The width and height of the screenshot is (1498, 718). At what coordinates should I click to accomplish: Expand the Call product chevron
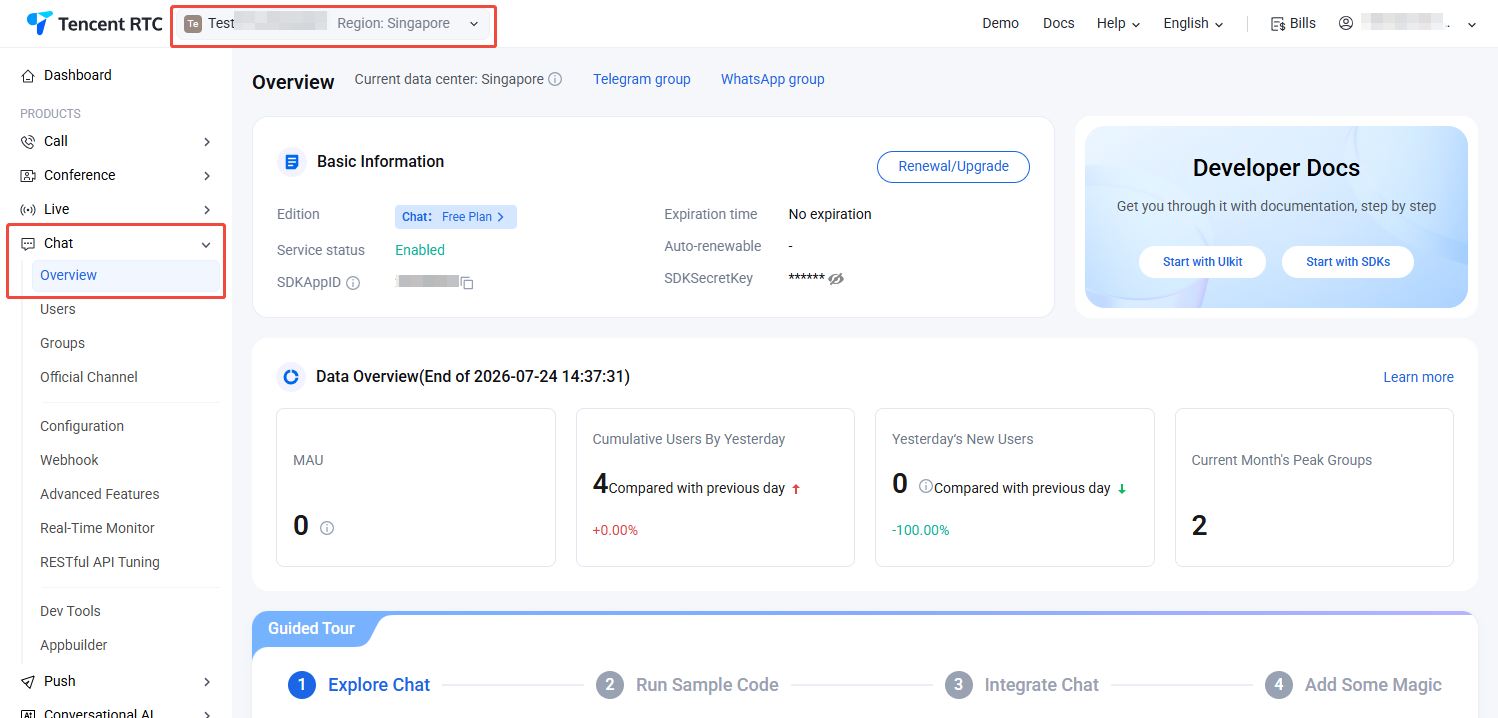pos(207,142)
